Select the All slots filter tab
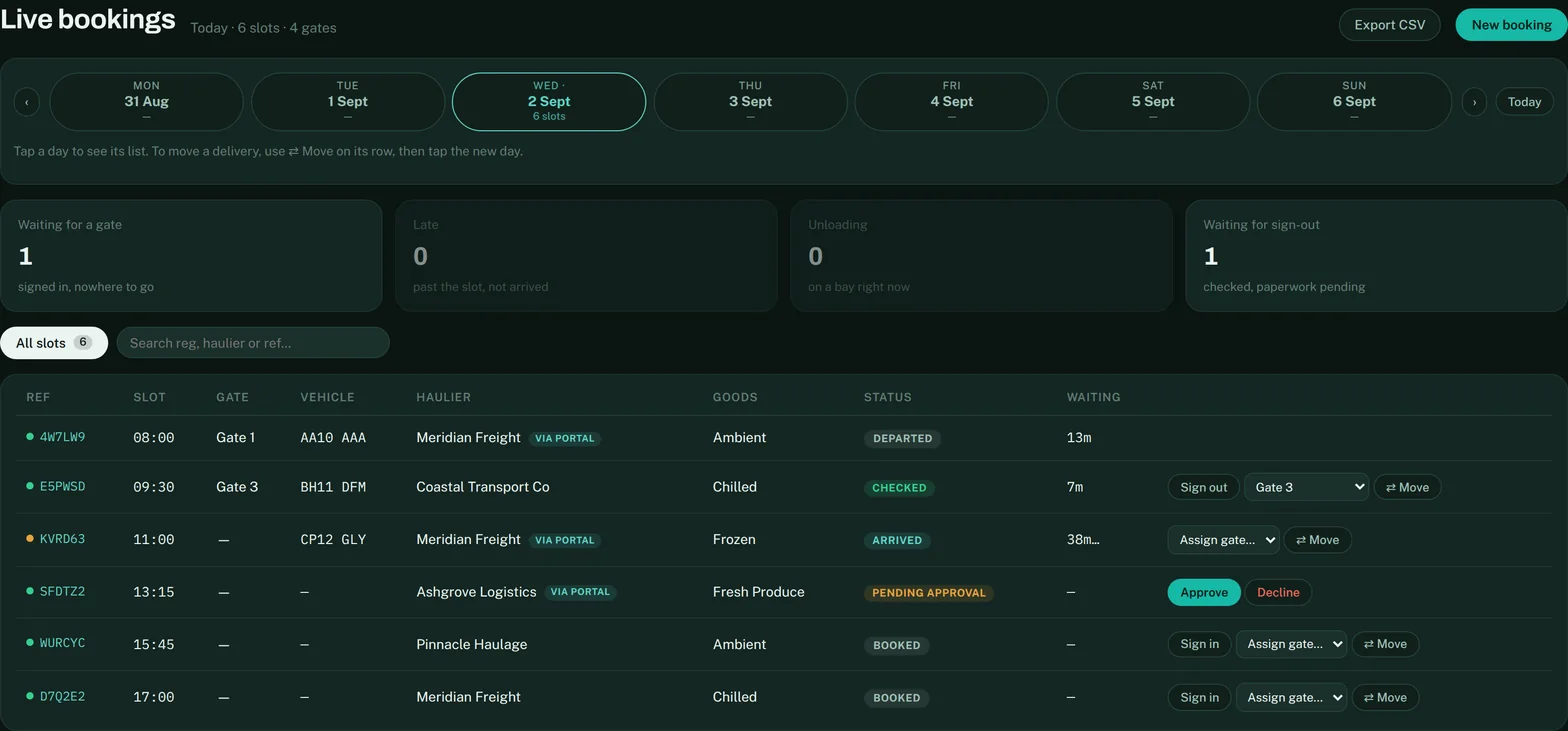 pyautogui.click(x=54, y=343)
